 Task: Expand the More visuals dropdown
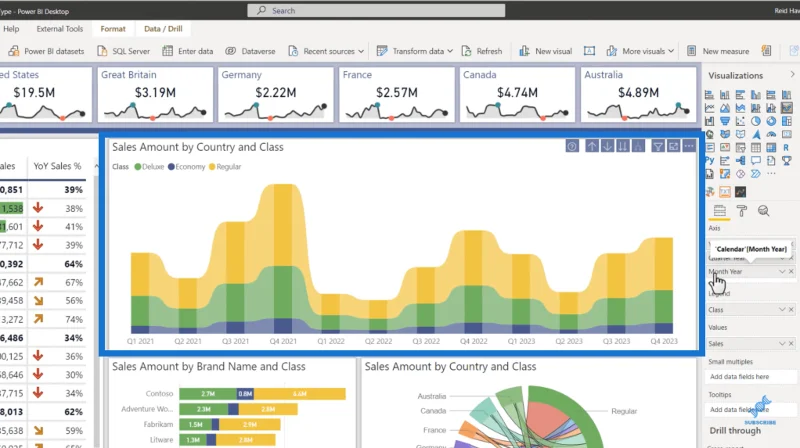[x=671, y=51]
